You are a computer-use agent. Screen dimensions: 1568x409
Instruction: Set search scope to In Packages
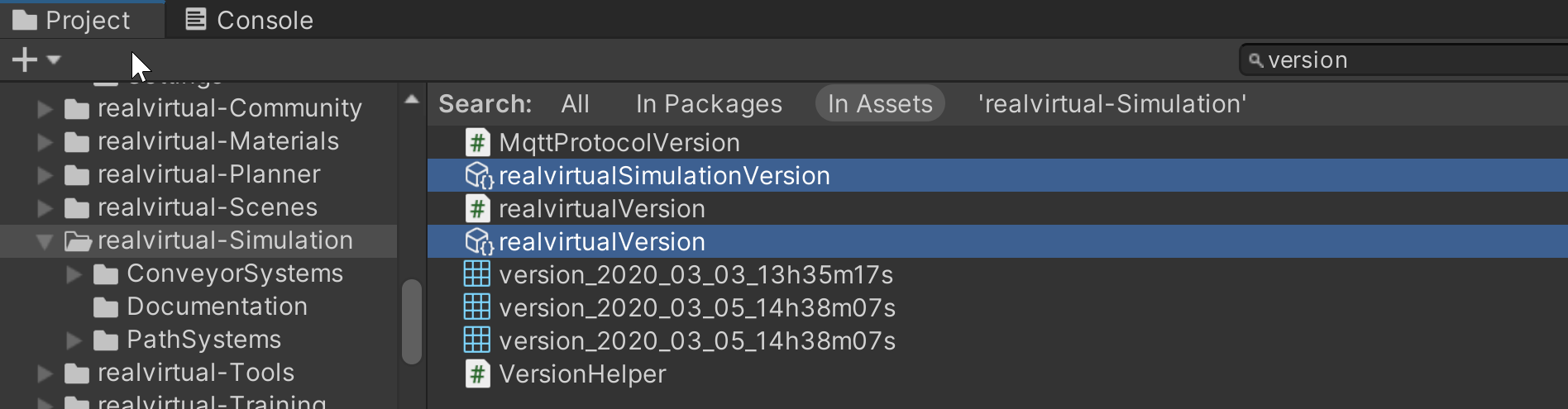(709, 104)
